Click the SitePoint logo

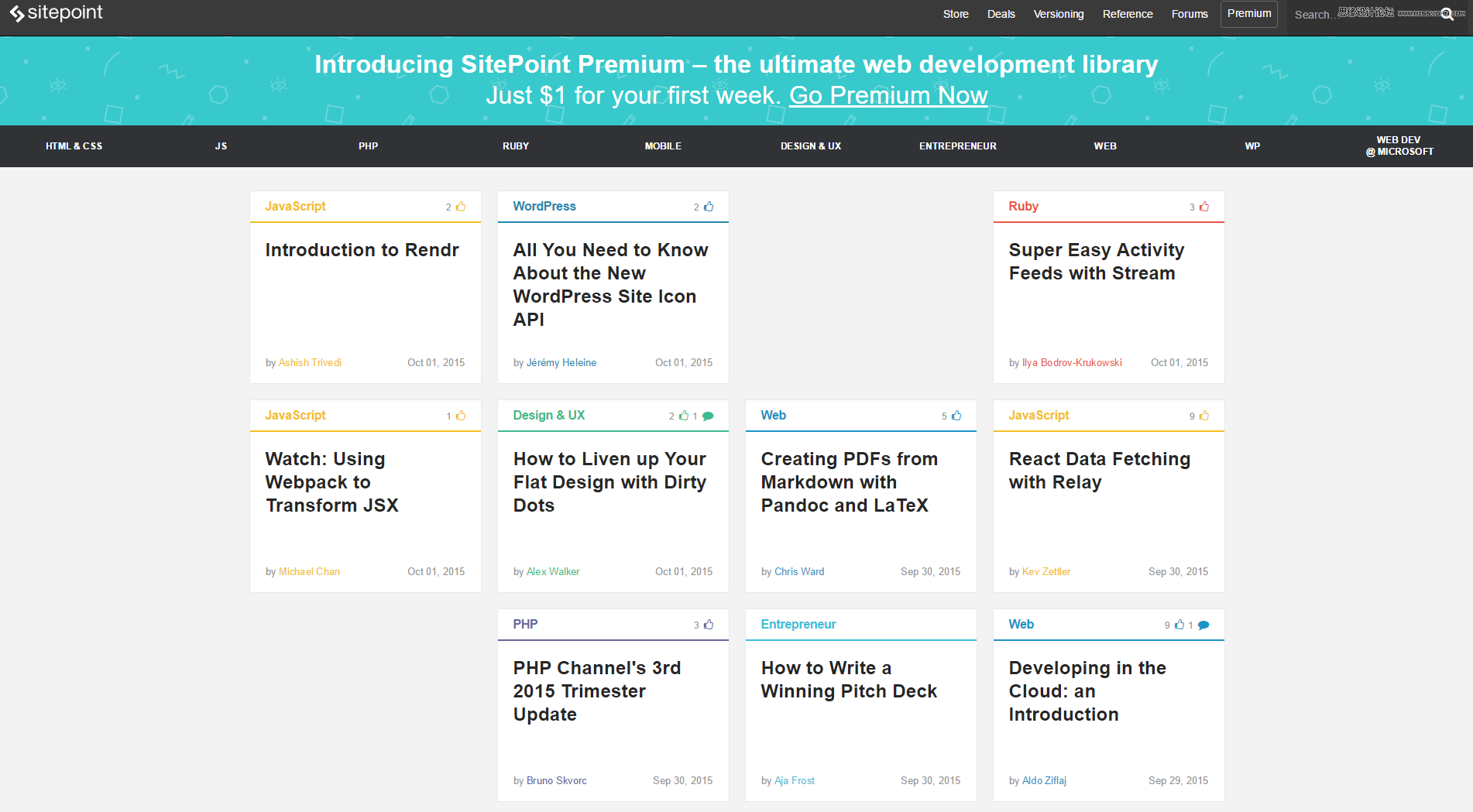click(56, 13)
